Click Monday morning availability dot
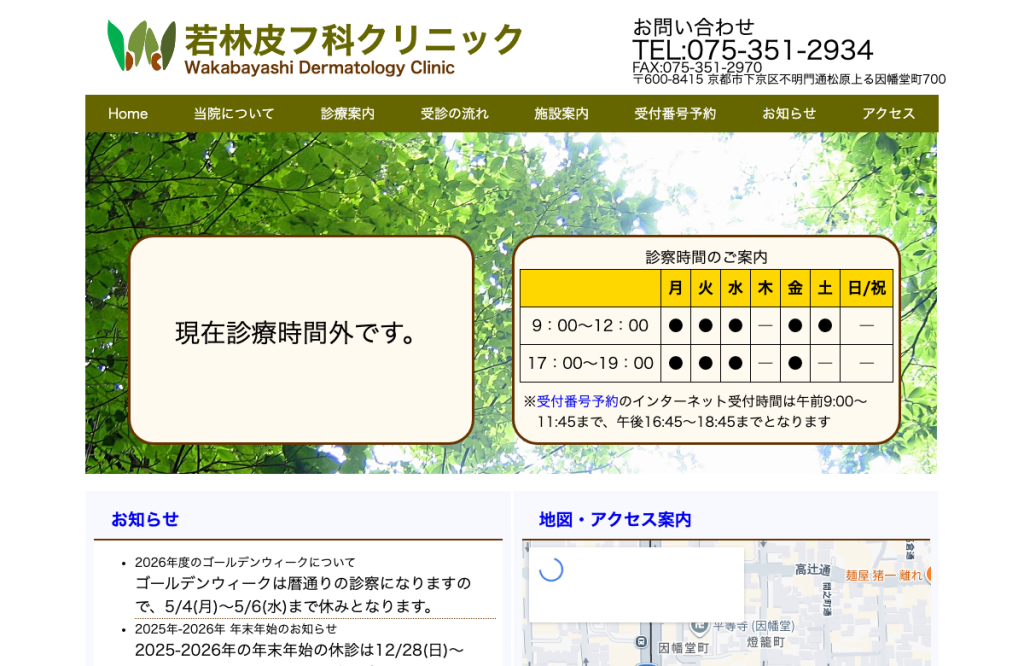The width and height of the screenshot is (1024, 666). [676, 325]
